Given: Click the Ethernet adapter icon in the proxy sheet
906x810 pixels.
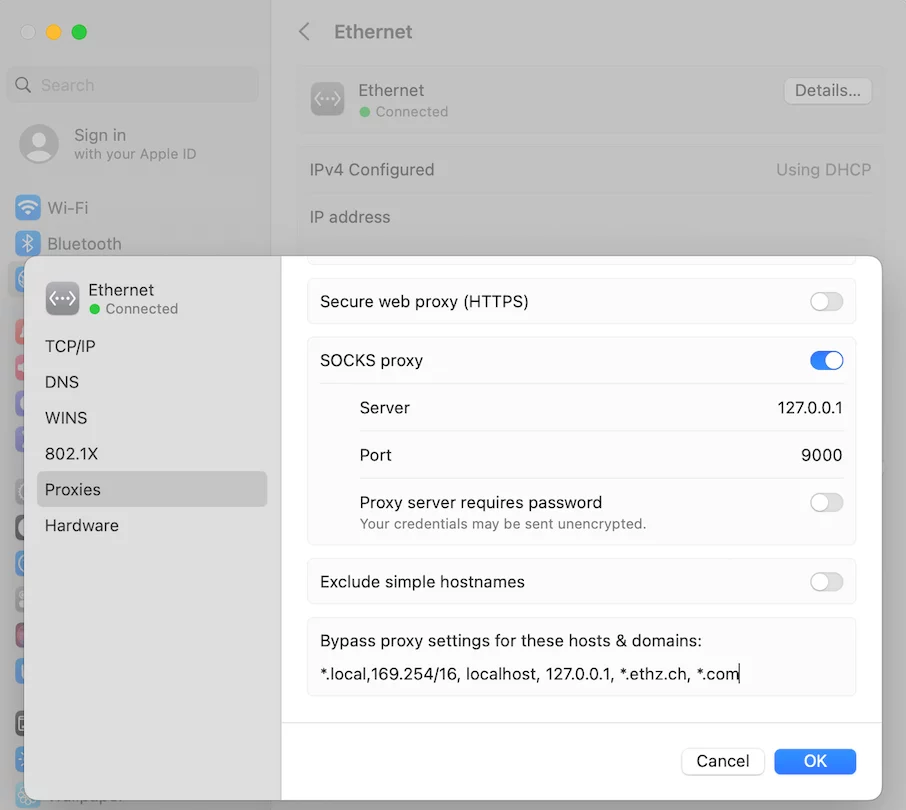Looking at the screenshot, I should [62, 298].
